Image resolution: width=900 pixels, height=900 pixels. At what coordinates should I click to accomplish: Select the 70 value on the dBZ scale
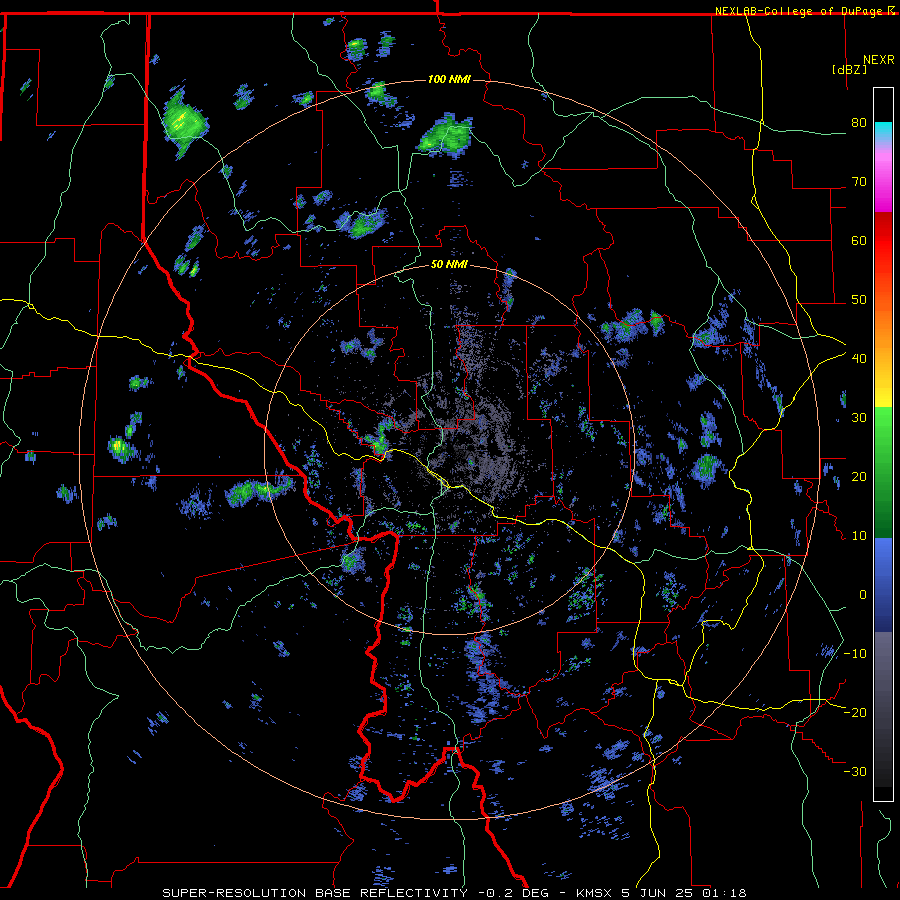859,181
